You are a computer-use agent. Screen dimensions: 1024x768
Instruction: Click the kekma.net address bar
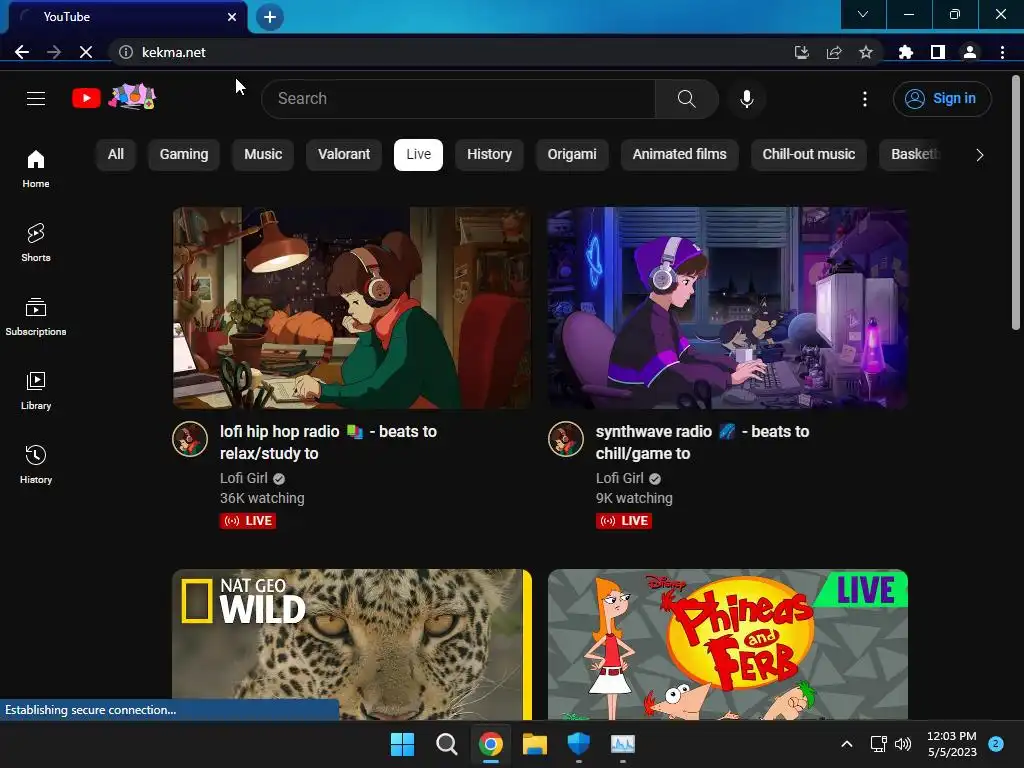tap(451, 52)
